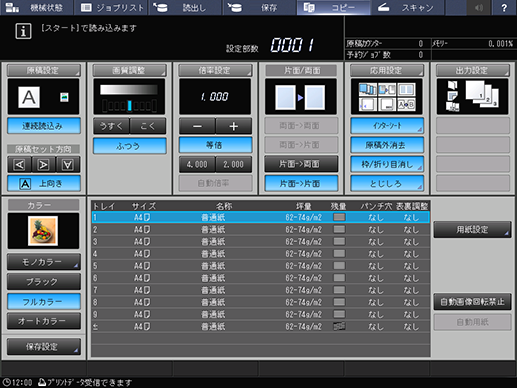Click the 自動画像回転禁止 button
Image resolution: width=517 pixels, height=388 pixels.
[472, 302]
